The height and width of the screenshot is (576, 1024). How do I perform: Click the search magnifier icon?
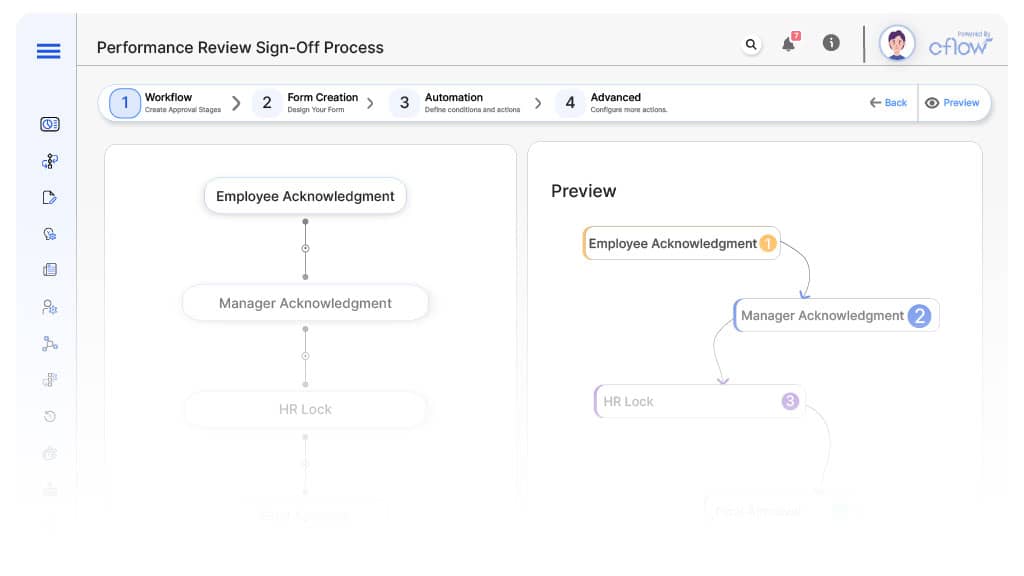point(751,44)
